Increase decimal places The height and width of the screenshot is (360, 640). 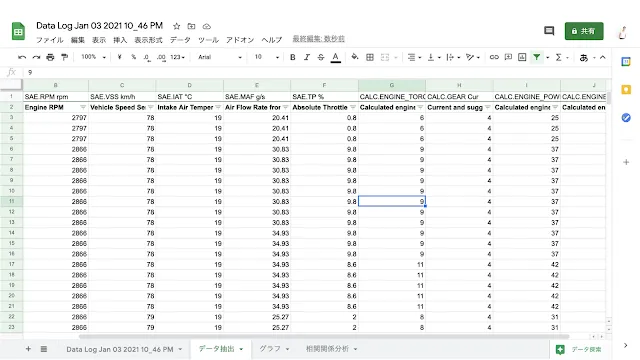click(x=161, y=58)
